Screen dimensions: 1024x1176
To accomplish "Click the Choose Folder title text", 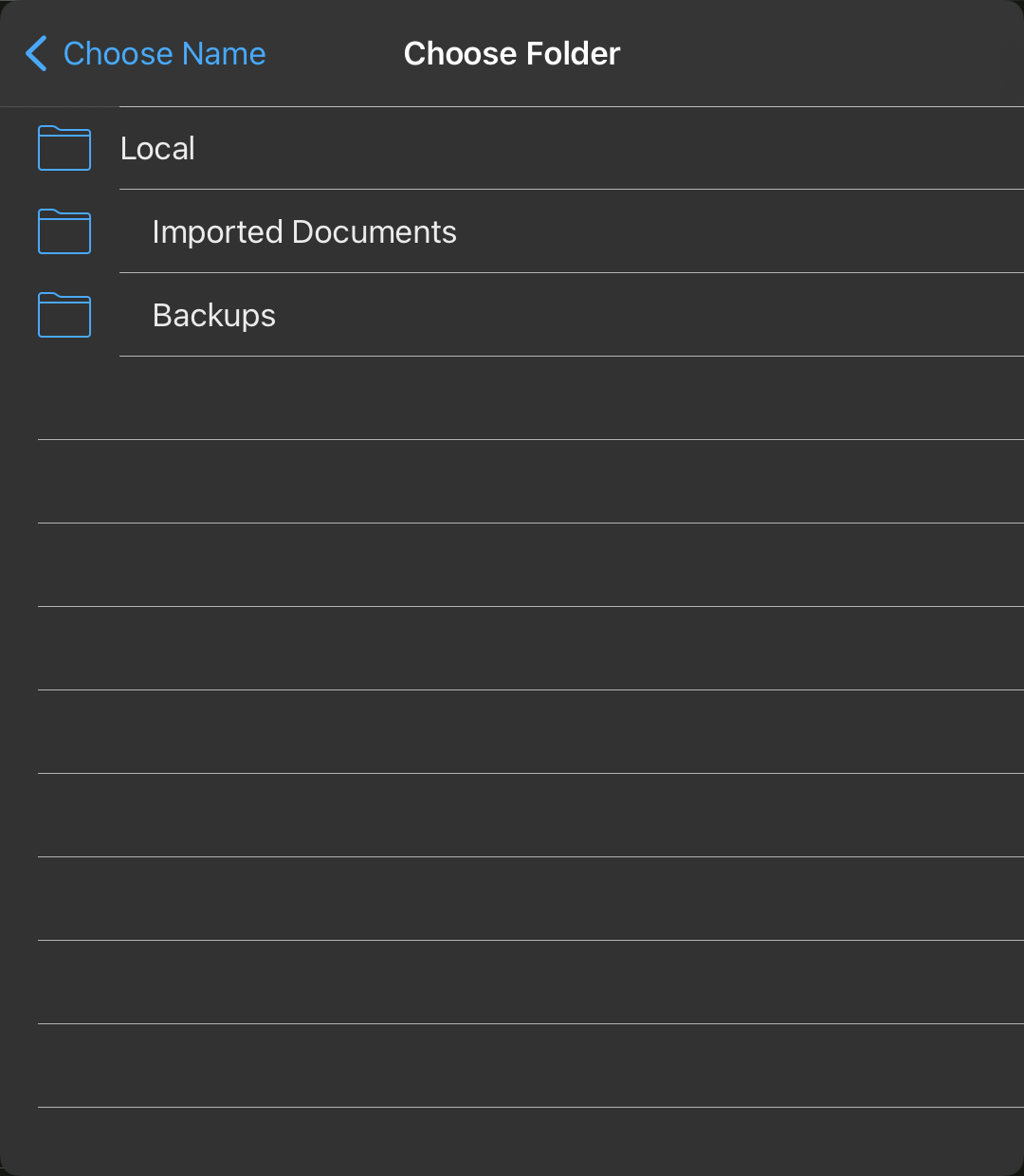I will click(x=512, y=54).
